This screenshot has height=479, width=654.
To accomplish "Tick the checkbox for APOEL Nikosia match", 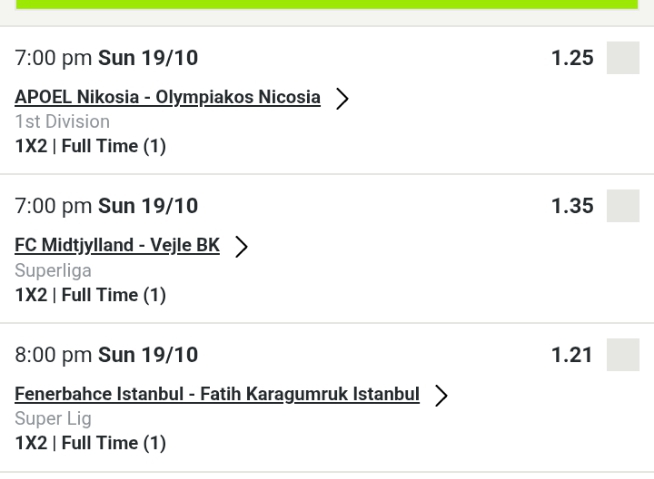I will (x=623, y=58).
